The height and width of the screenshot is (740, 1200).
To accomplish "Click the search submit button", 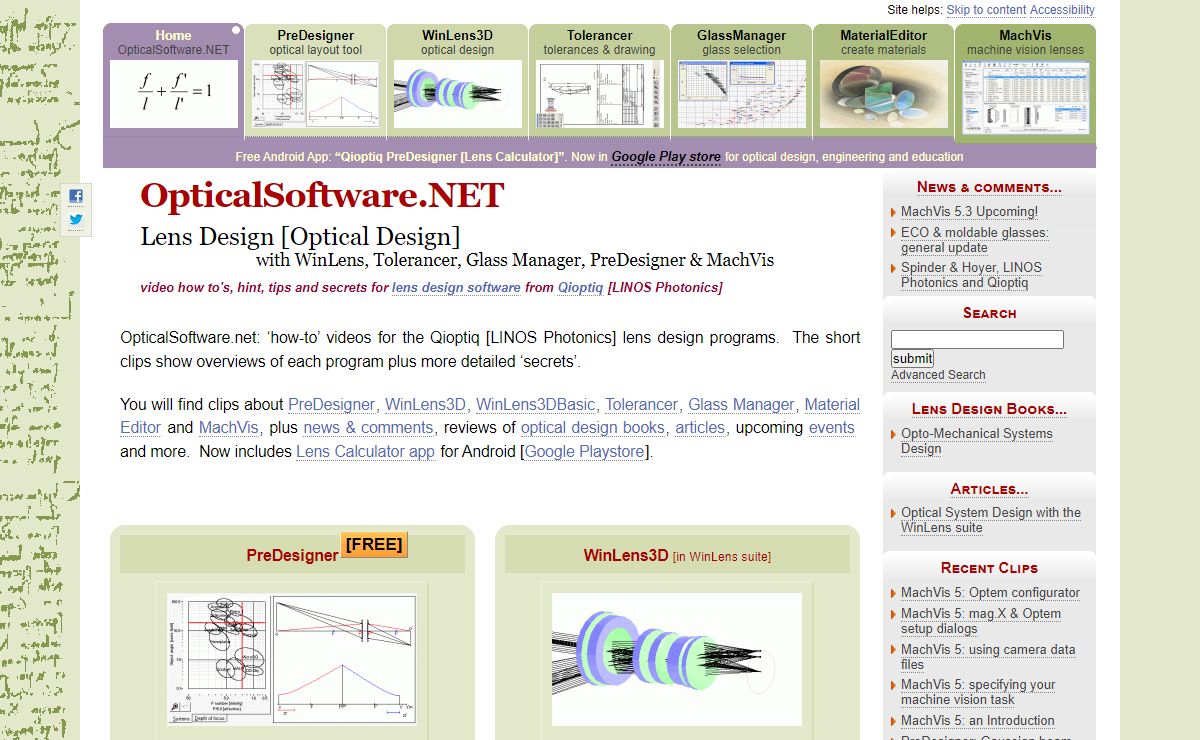I will (912, 358).
